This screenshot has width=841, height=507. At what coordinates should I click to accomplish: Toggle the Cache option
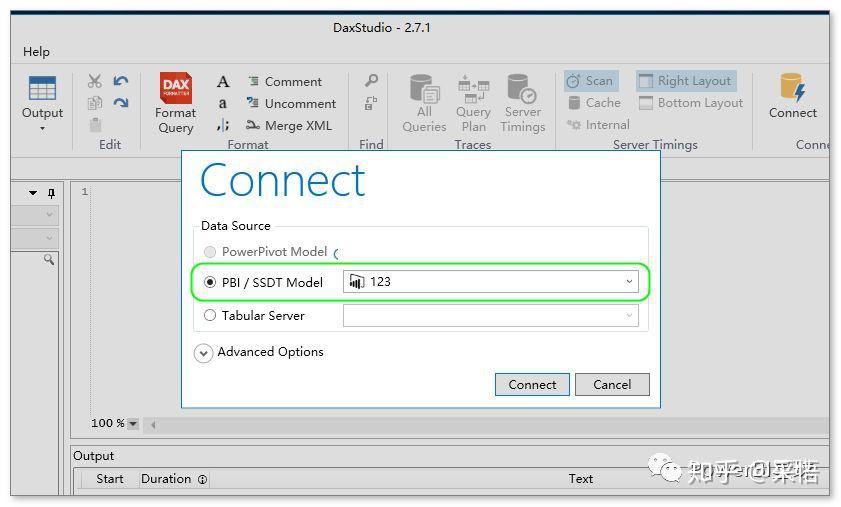(594, 102)
